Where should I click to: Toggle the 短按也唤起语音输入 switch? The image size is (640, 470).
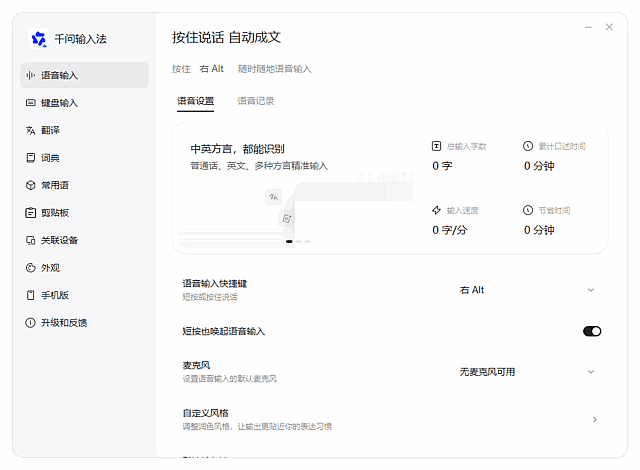pos(592,331)
